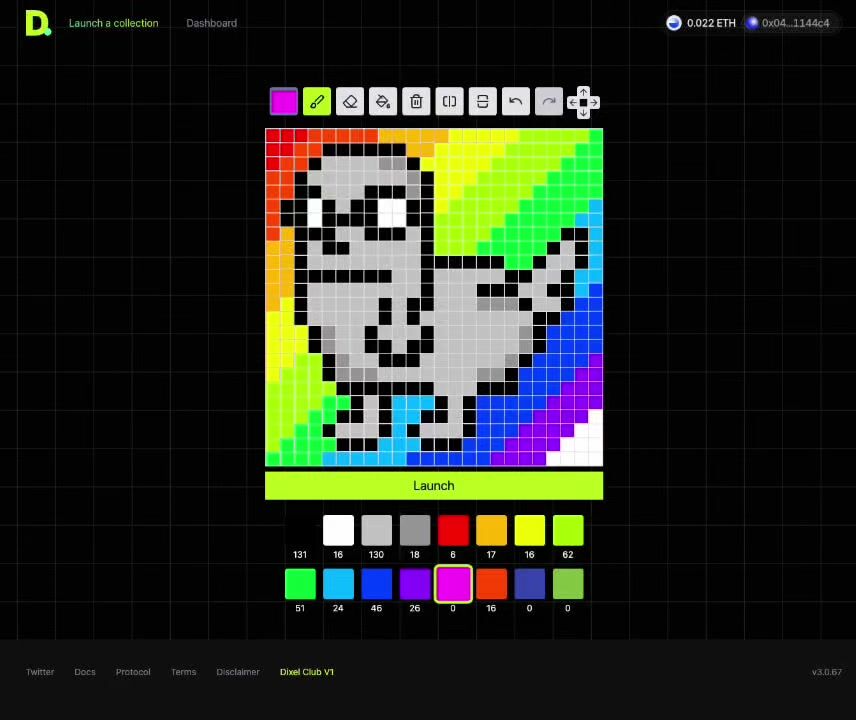Screen dimensions: 856x720
Task: Select the brush drawing tool
Action: tap(317, 102)
